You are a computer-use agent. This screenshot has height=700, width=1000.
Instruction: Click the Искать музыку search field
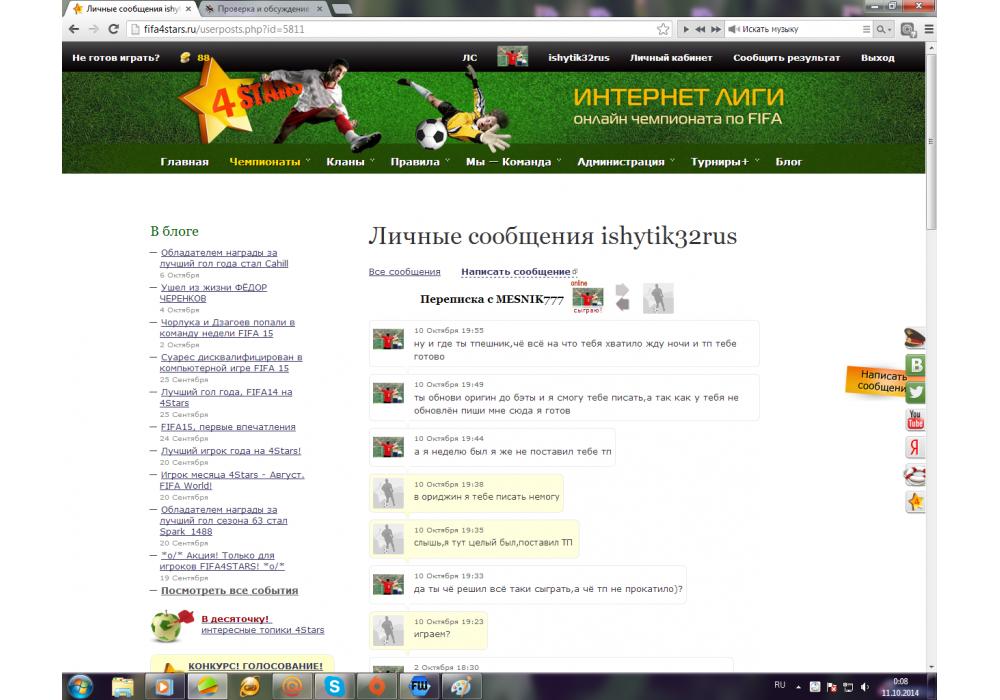(795, 29)
